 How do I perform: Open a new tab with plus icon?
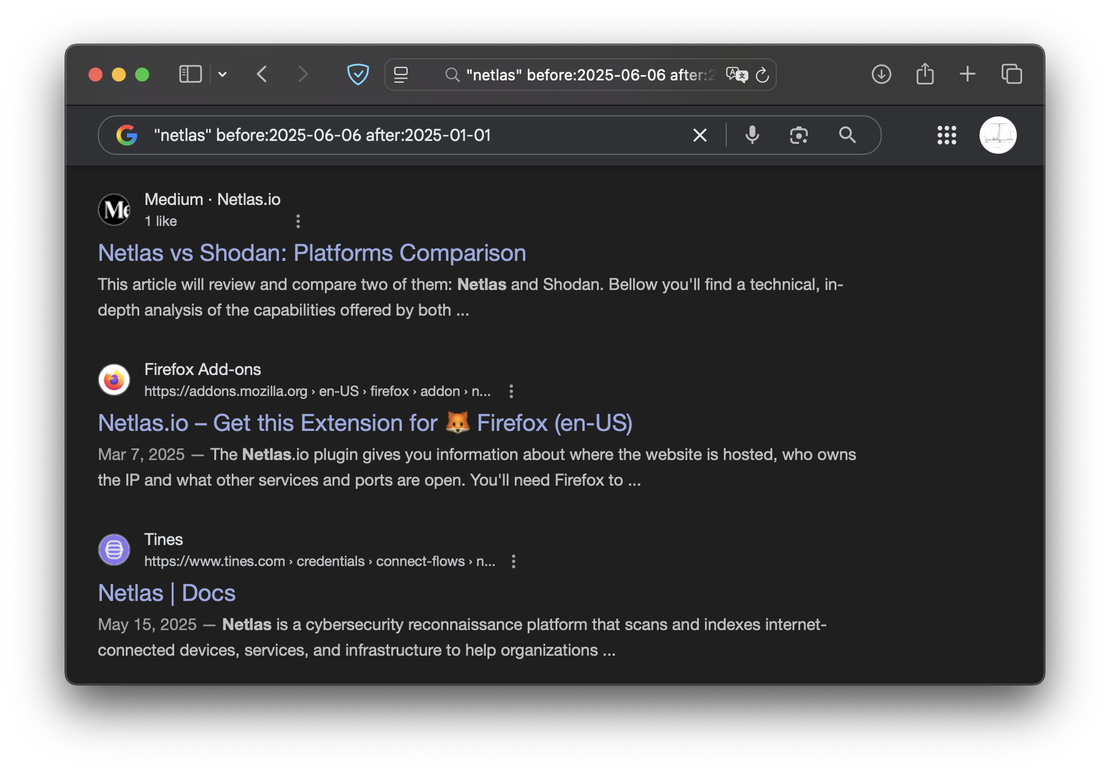[x=967, y=74]
